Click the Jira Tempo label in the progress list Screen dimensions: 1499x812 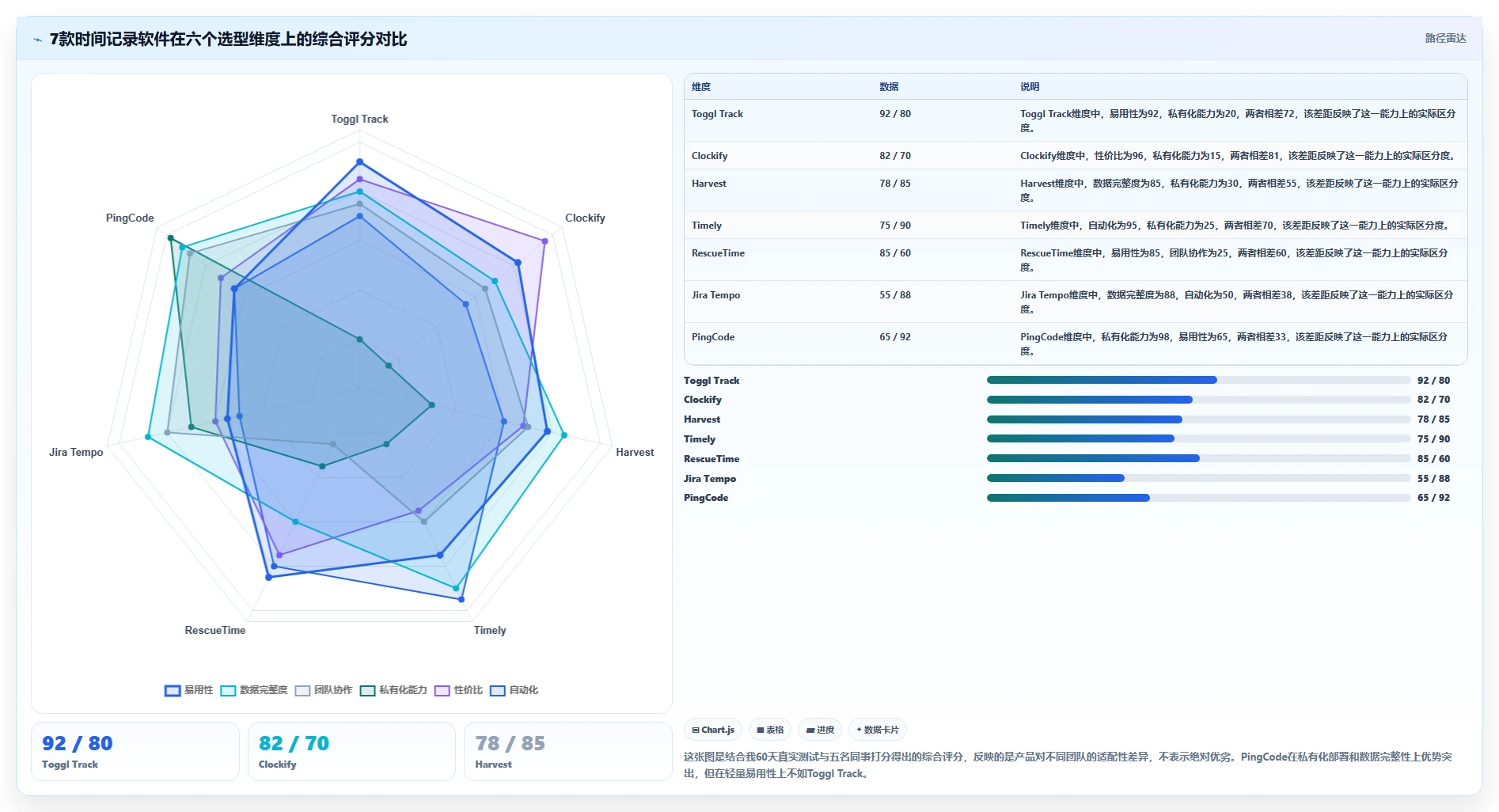point(710,479)
